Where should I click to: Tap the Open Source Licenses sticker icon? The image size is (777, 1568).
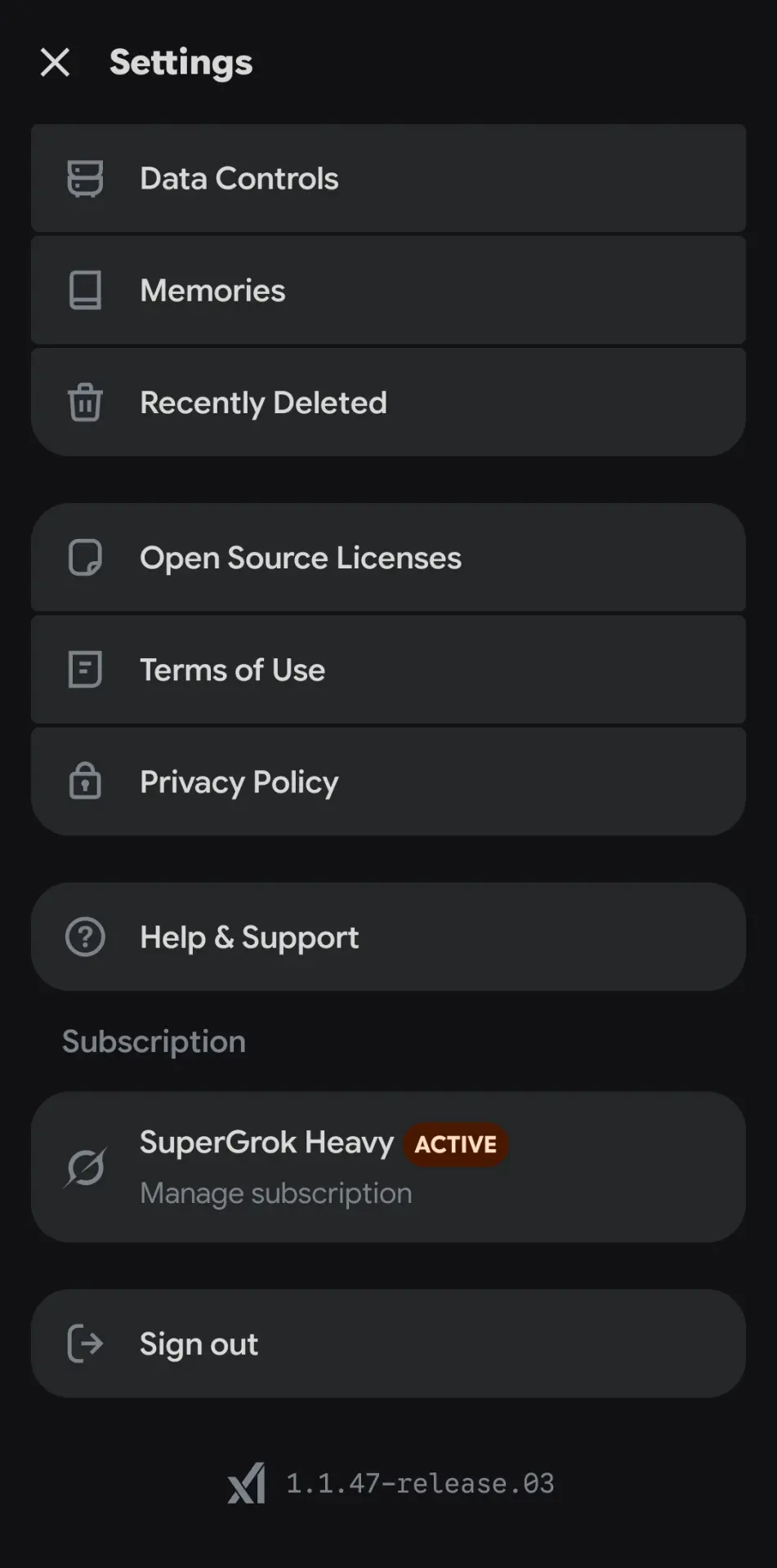[85, 558]
